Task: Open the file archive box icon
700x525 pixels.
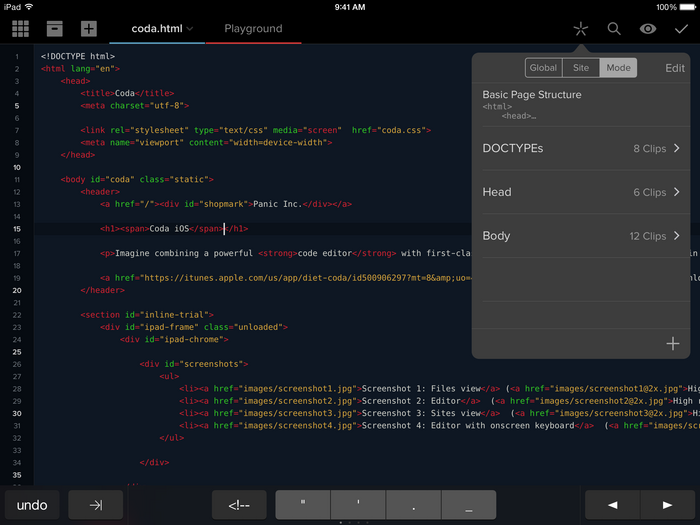Action: [55, 29]
